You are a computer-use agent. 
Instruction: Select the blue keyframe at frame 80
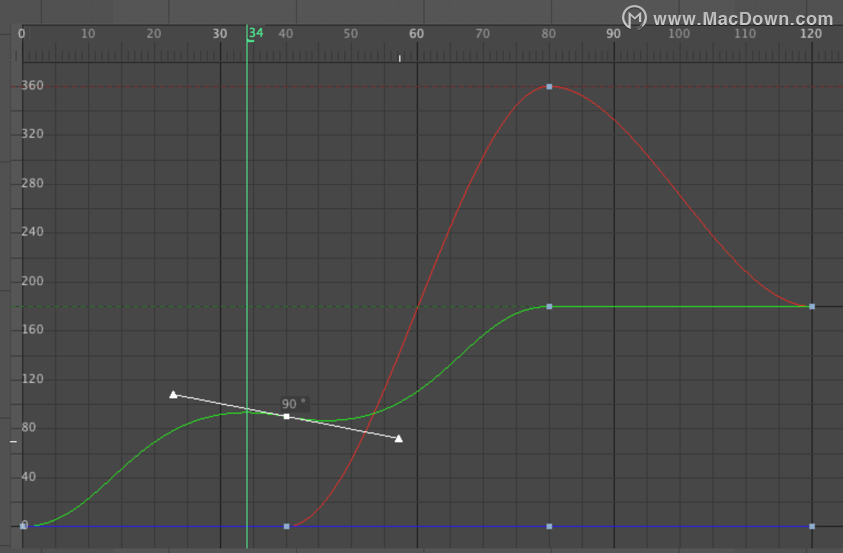click(549, 526)
